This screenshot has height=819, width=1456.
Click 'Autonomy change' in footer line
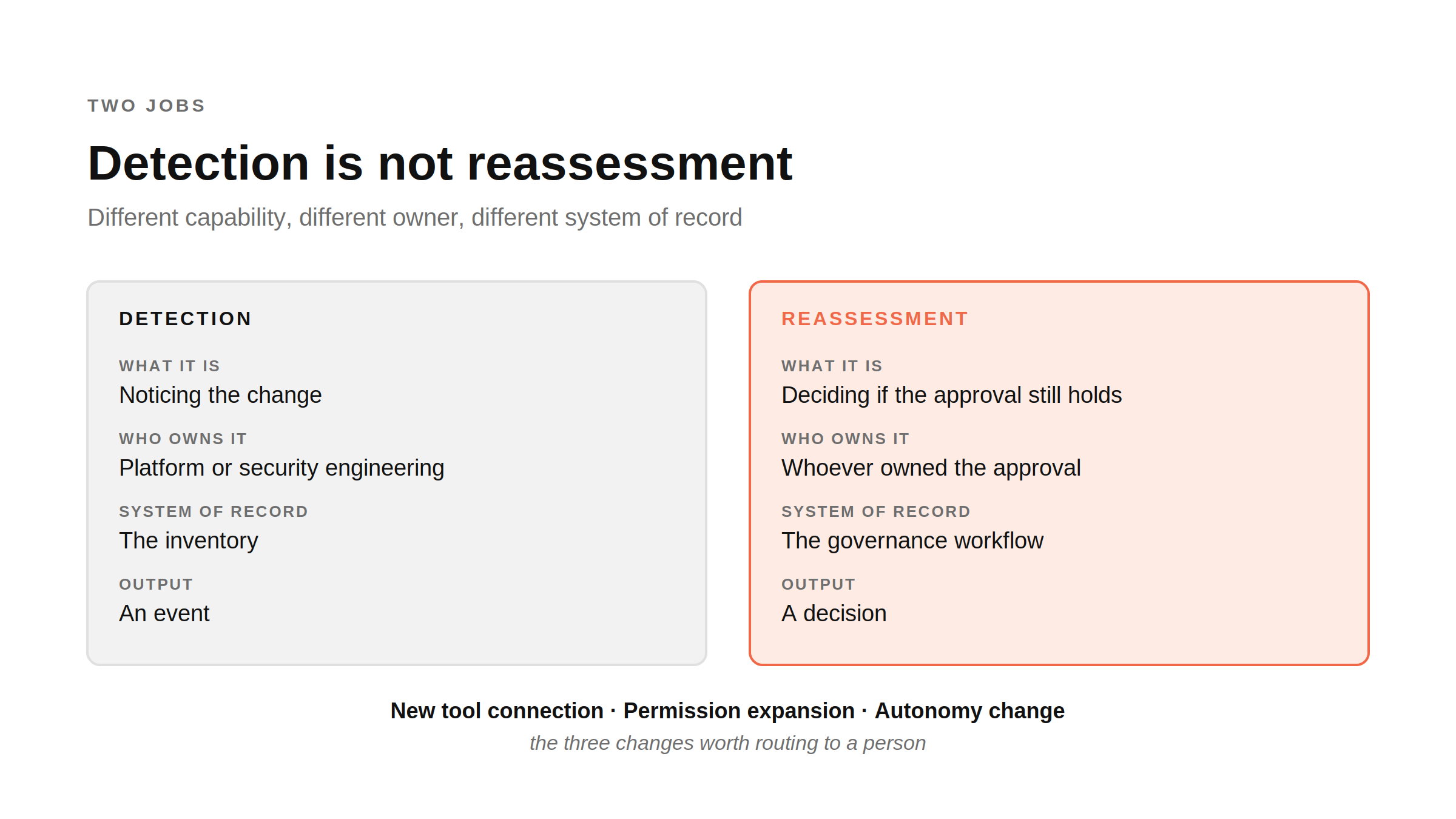click(969, 711)
